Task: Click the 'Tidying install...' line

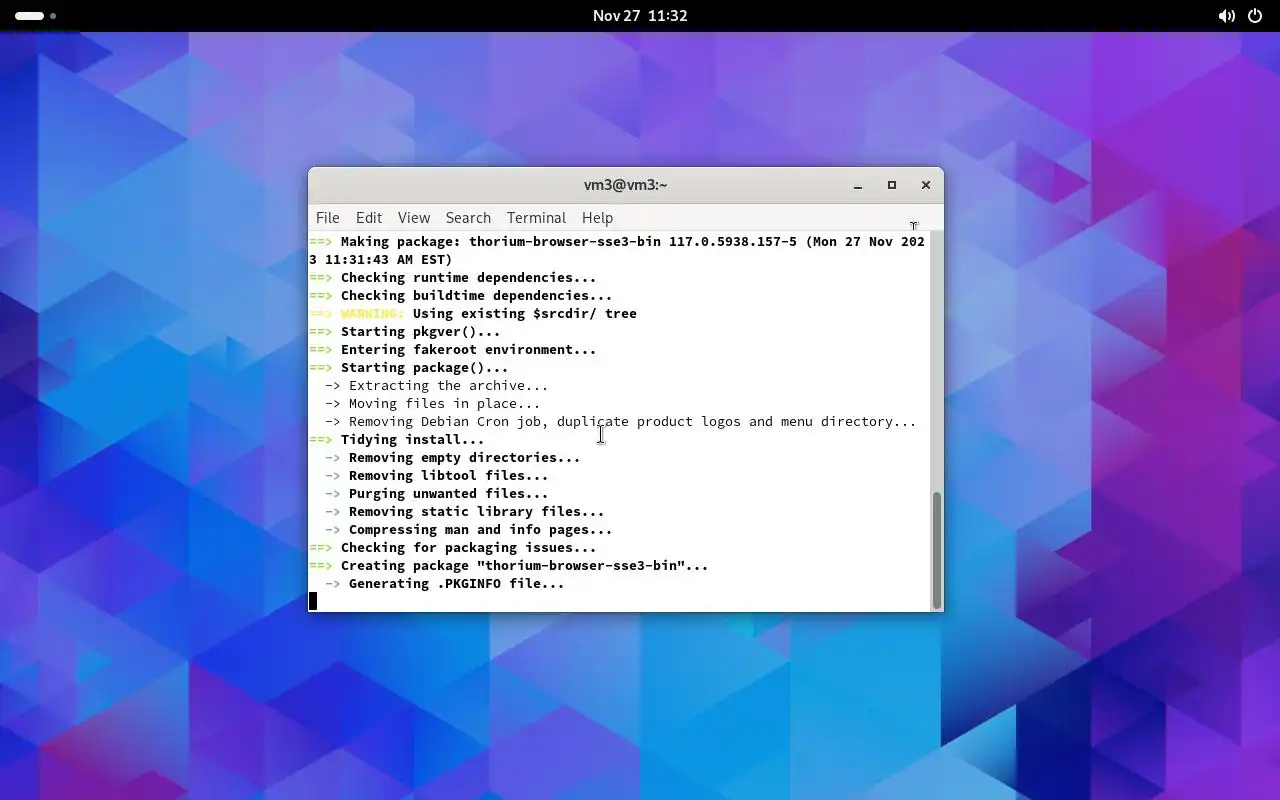Action: coord(397,439)
